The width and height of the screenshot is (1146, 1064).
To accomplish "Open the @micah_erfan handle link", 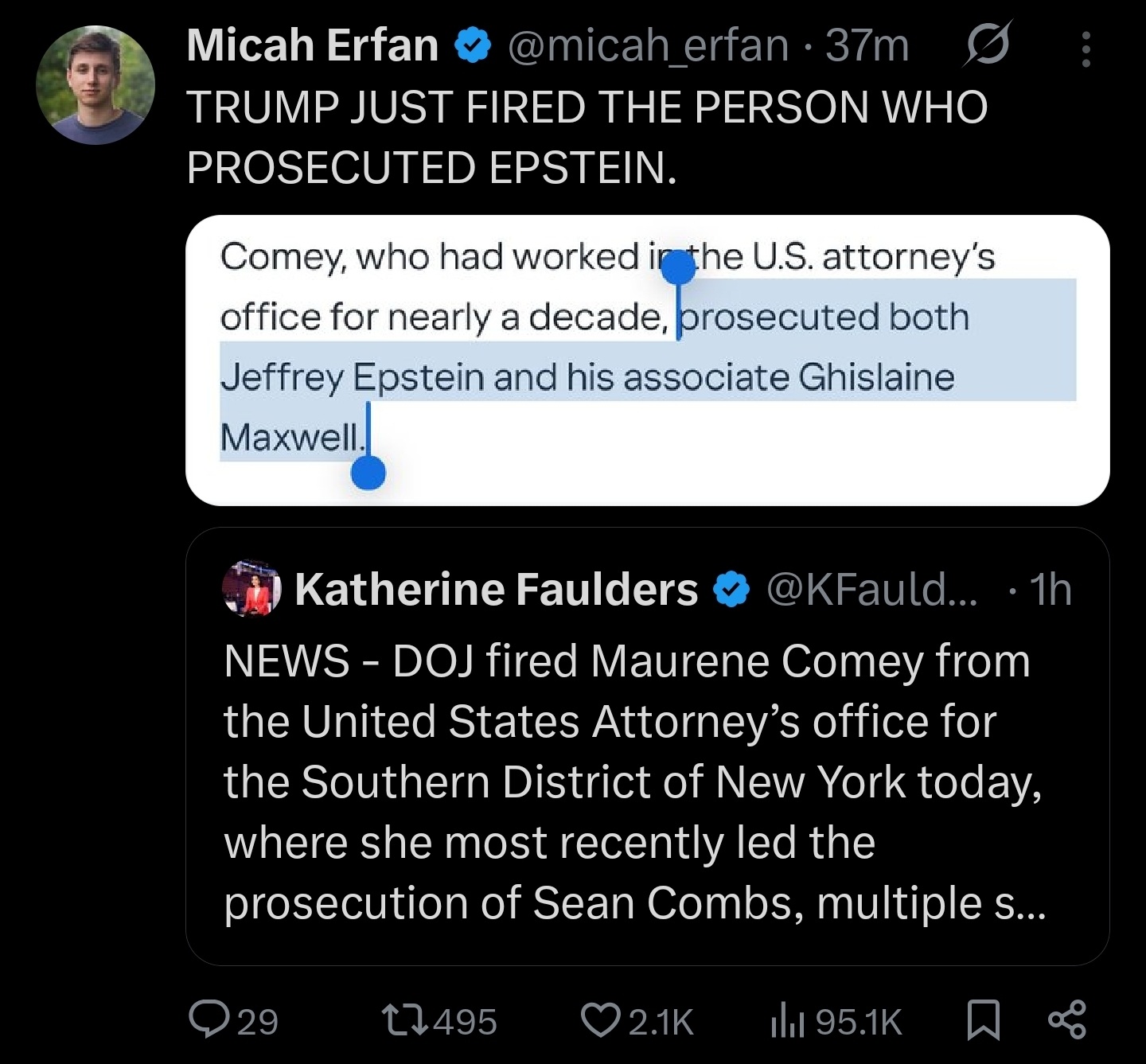I will [x=649, y=46].
